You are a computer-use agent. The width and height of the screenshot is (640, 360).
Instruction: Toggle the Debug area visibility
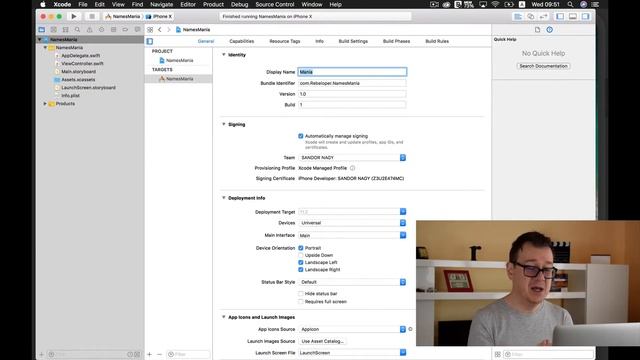tap(573, 16)
